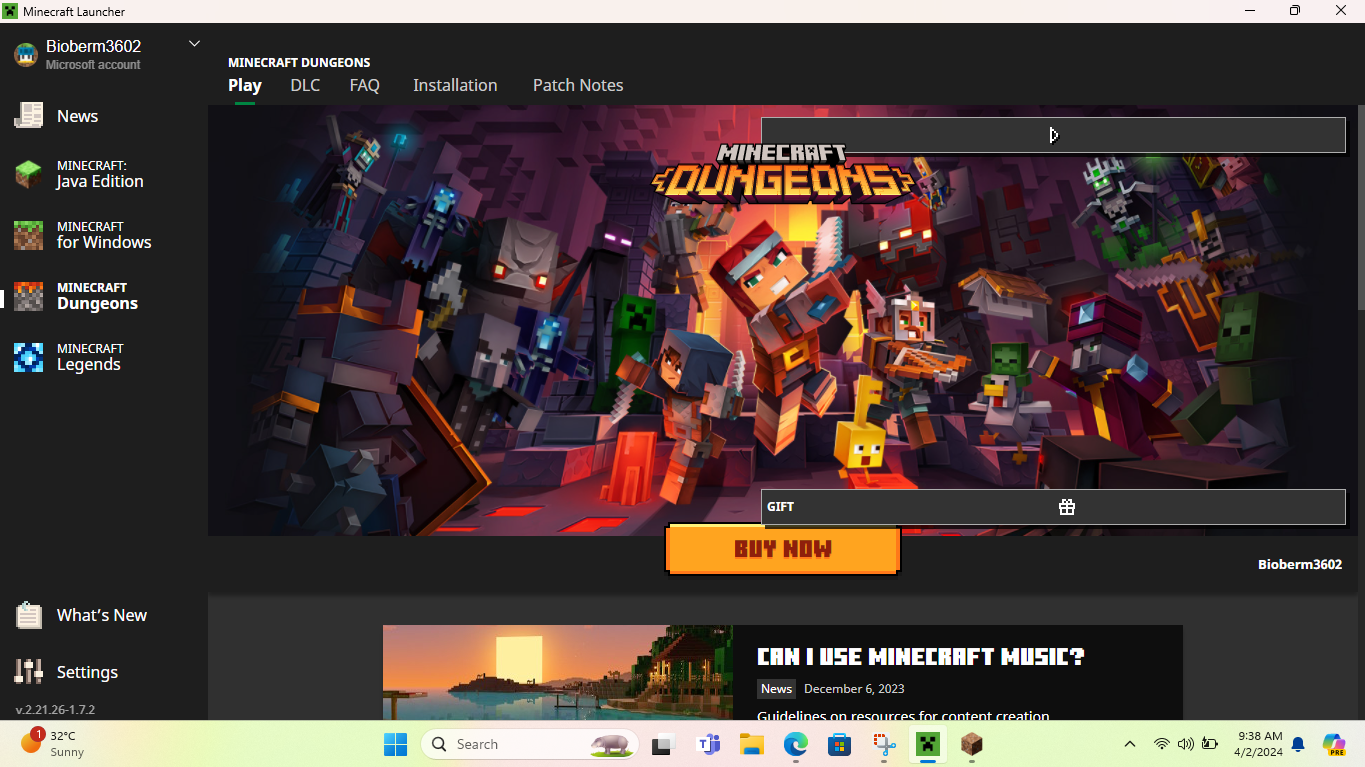Click the taskbar Search box
This screenshot has width=1365, height=767.
[530, 744]
